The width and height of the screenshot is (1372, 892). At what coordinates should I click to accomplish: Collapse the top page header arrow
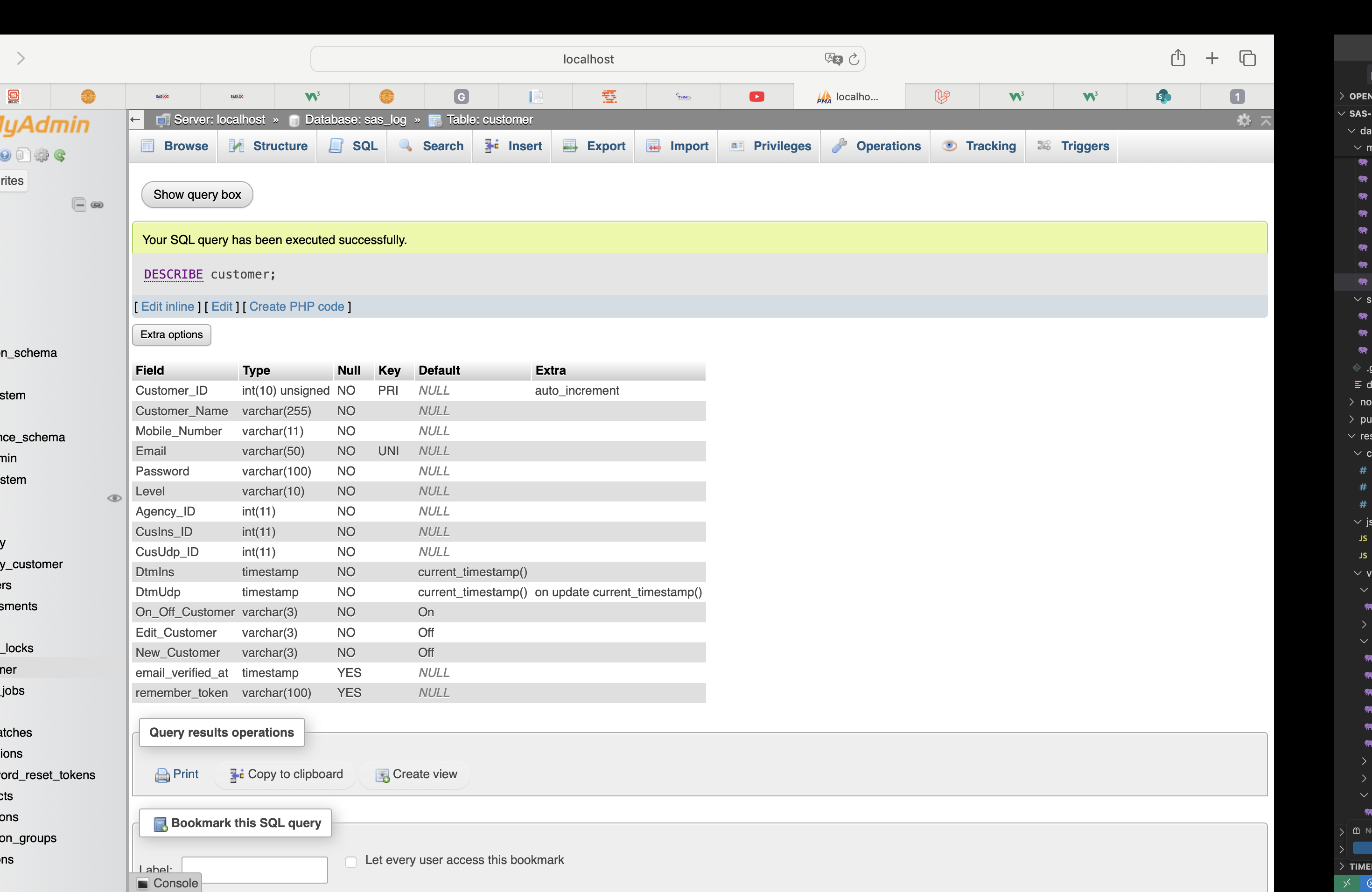[x=1266, y=120]
